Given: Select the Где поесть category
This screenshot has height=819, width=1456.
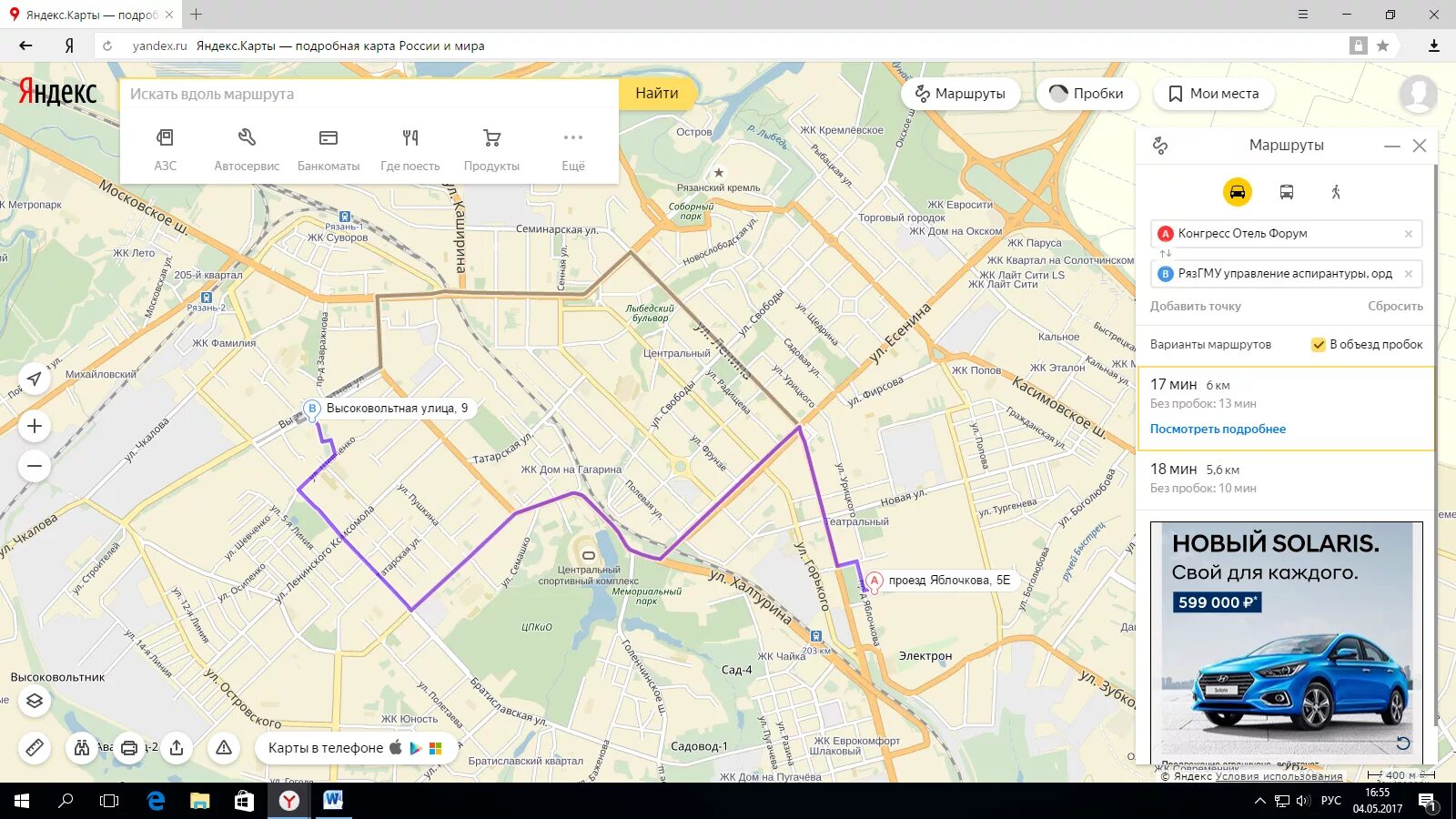Looking at the screenshot, I should coord(410,149).
